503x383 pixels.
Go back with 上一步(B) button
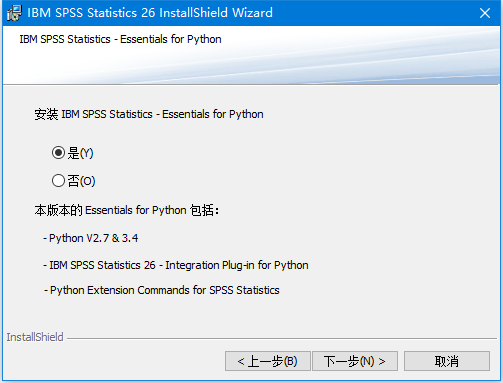pos(267,361)
